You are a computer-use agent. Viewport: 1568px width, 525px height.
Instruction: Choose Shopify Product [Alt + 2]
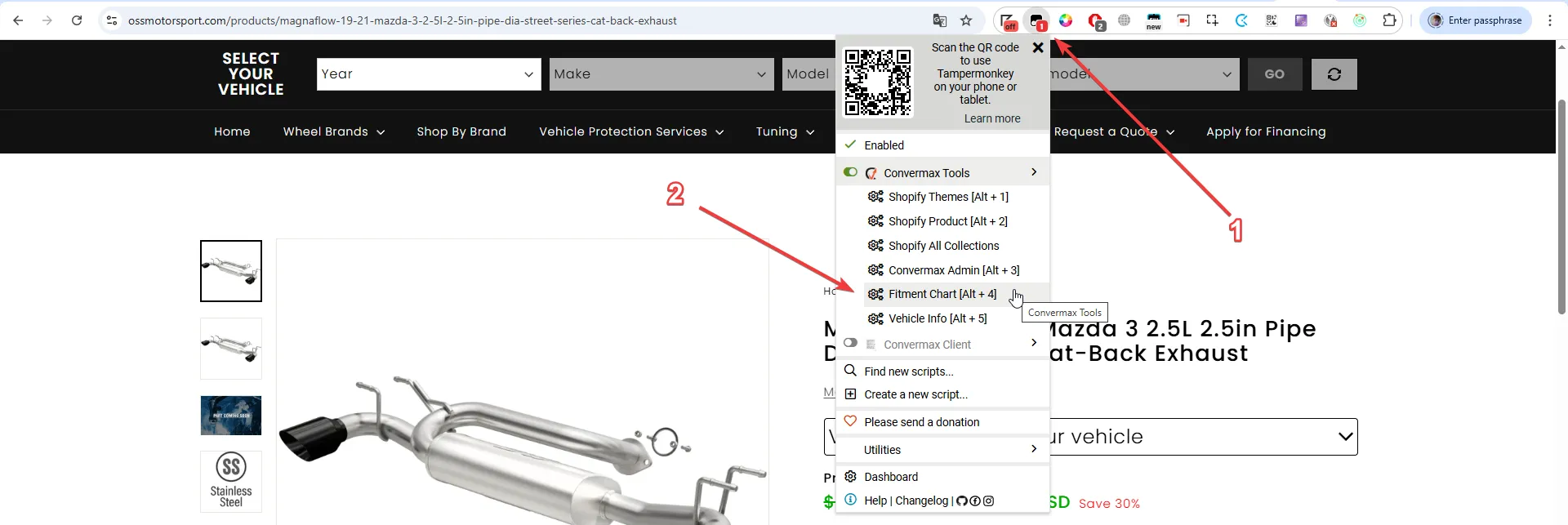pyautogui.click(x=947, y=221)
